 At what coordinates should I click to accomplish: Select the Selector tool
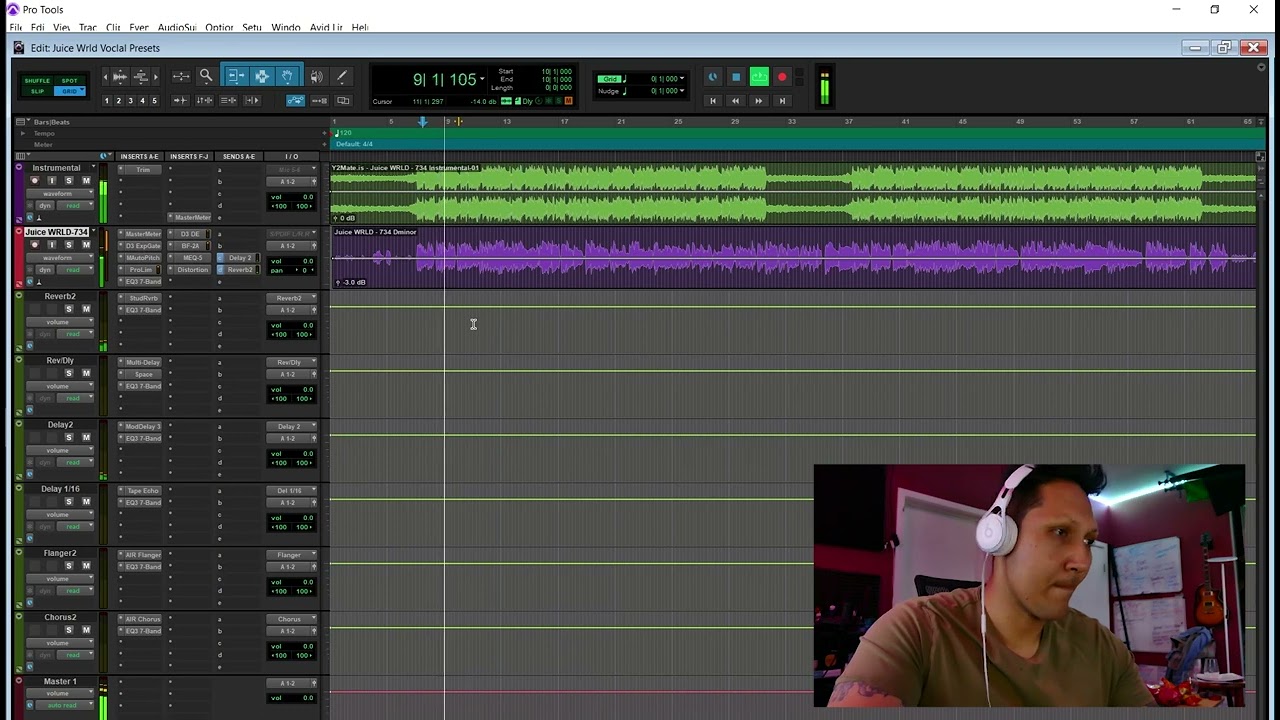(262, 76)
